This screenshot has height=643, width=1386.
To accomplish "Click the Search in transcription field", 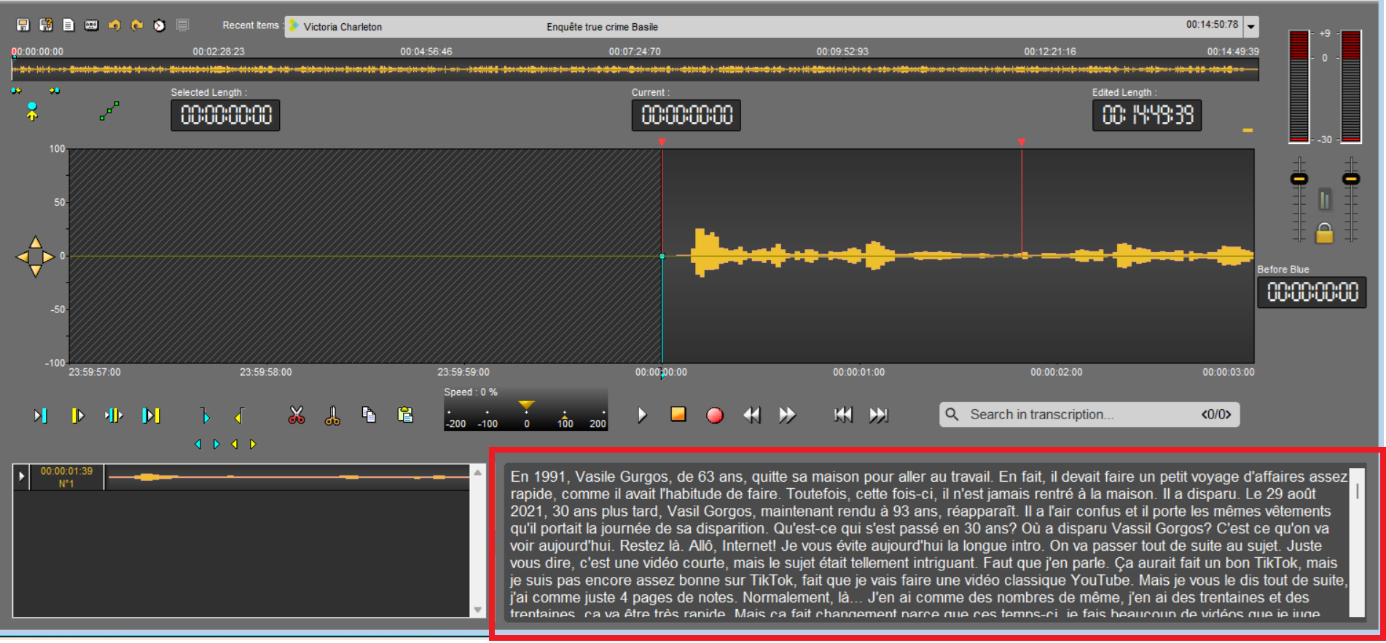I will pos(1080,414).
